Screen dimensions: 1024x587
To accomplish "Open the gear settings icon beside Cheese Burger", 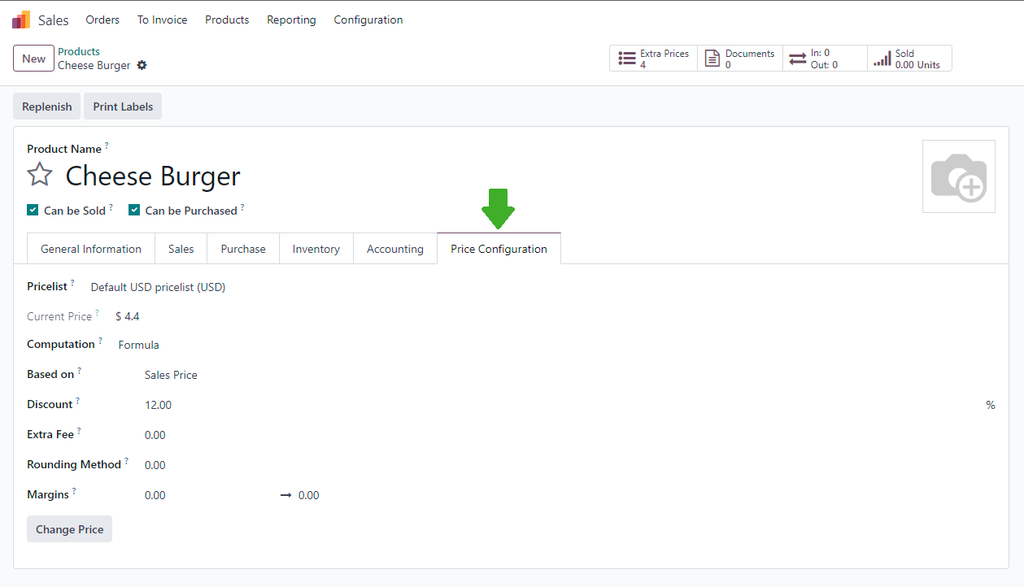I will click(x=142, y=65).
